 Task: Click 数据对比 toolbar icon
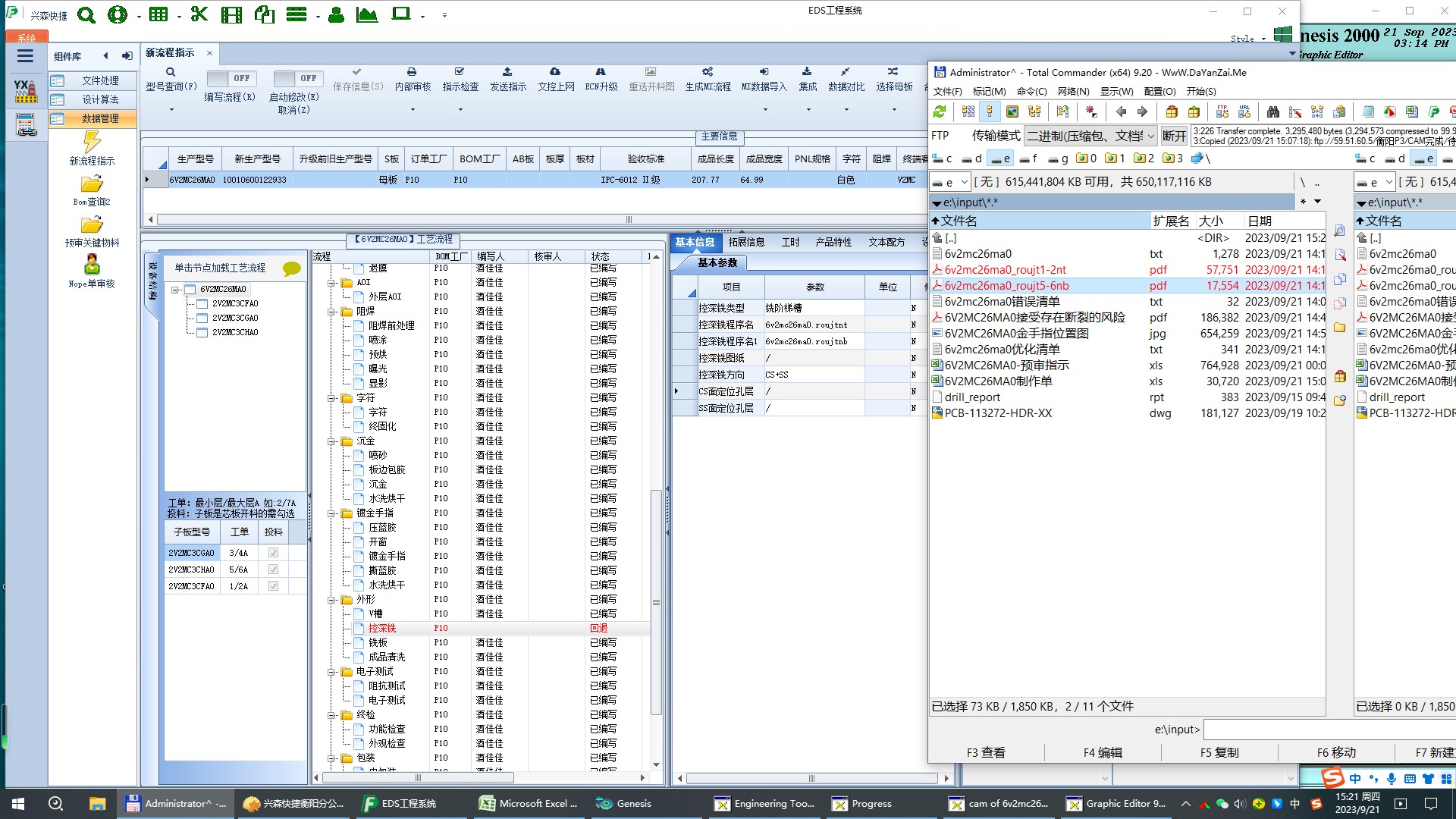(846, 79)
